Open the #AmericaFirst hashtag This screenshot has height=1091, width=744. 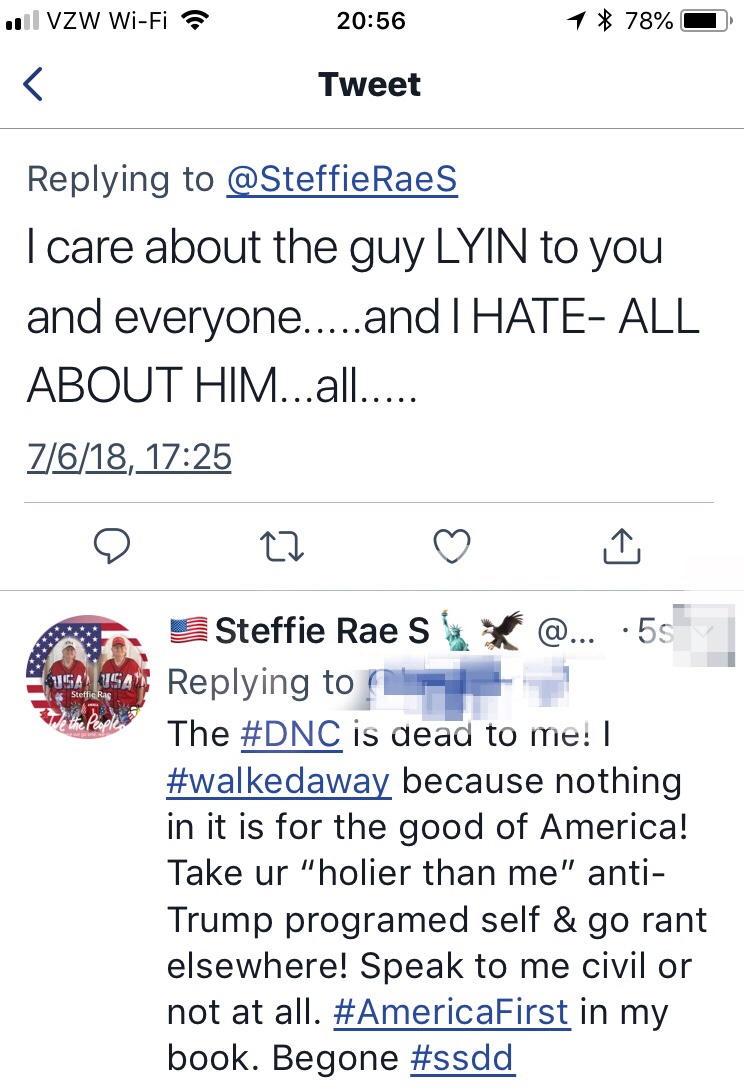[x=451, y=1011]
